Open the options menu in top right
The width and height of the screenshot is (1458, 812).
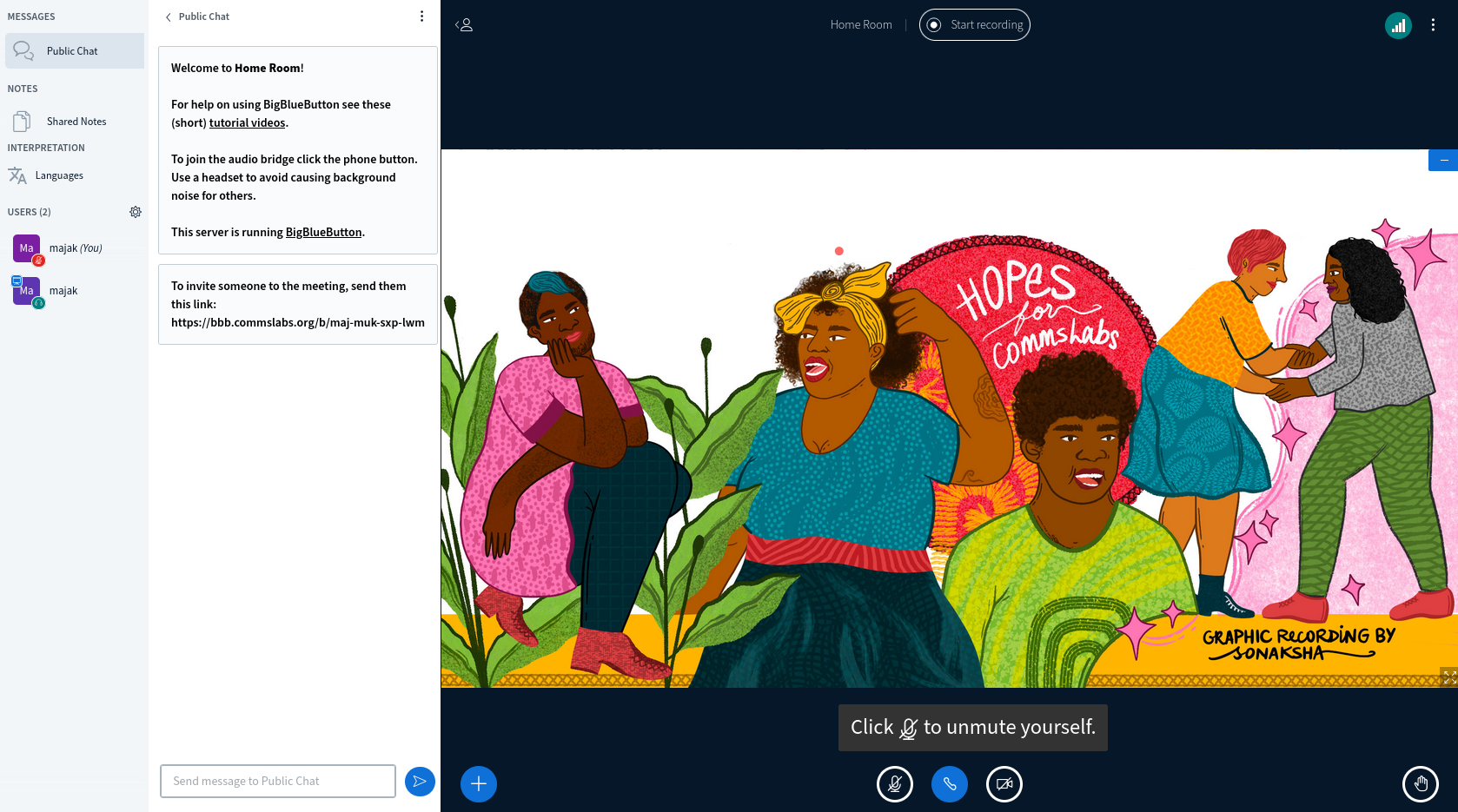pyautogui.click(x=1433, y=25)
